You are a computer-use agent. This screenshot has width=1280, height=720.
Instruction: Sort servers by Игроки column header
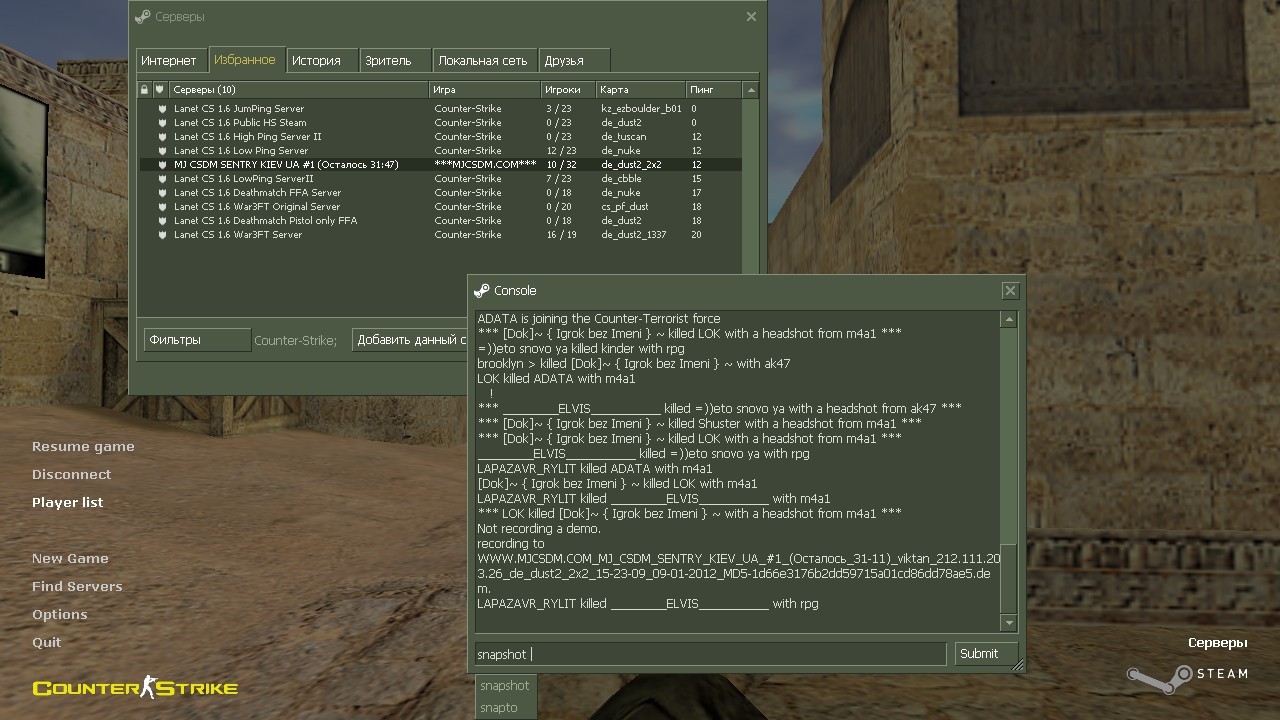coord(566,90)
